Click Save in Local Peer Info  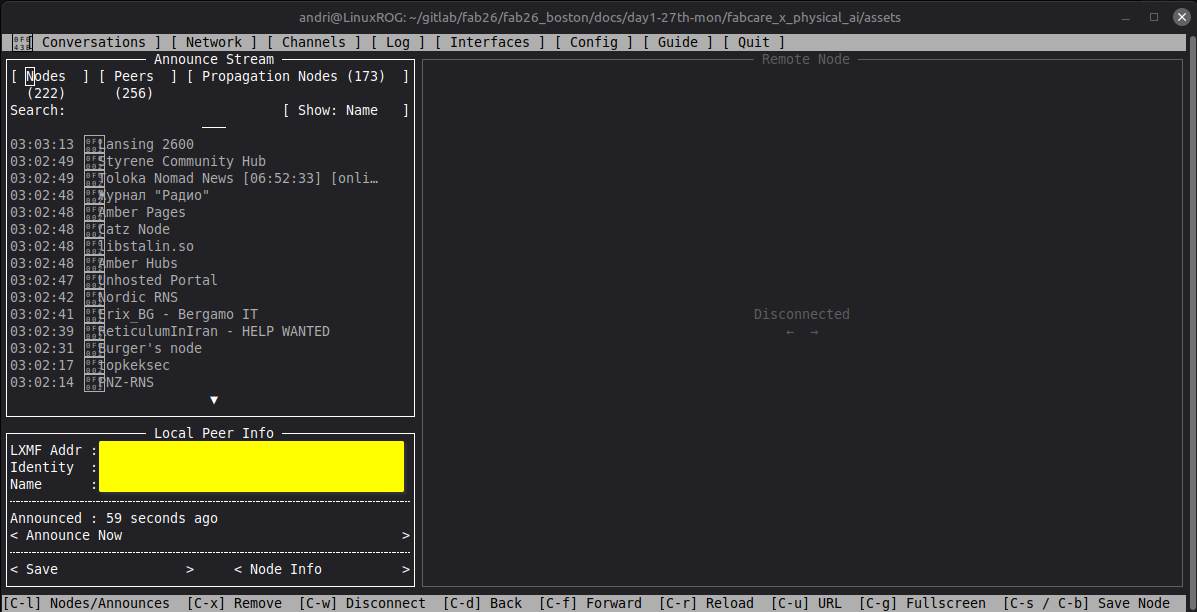pos(102,569)
